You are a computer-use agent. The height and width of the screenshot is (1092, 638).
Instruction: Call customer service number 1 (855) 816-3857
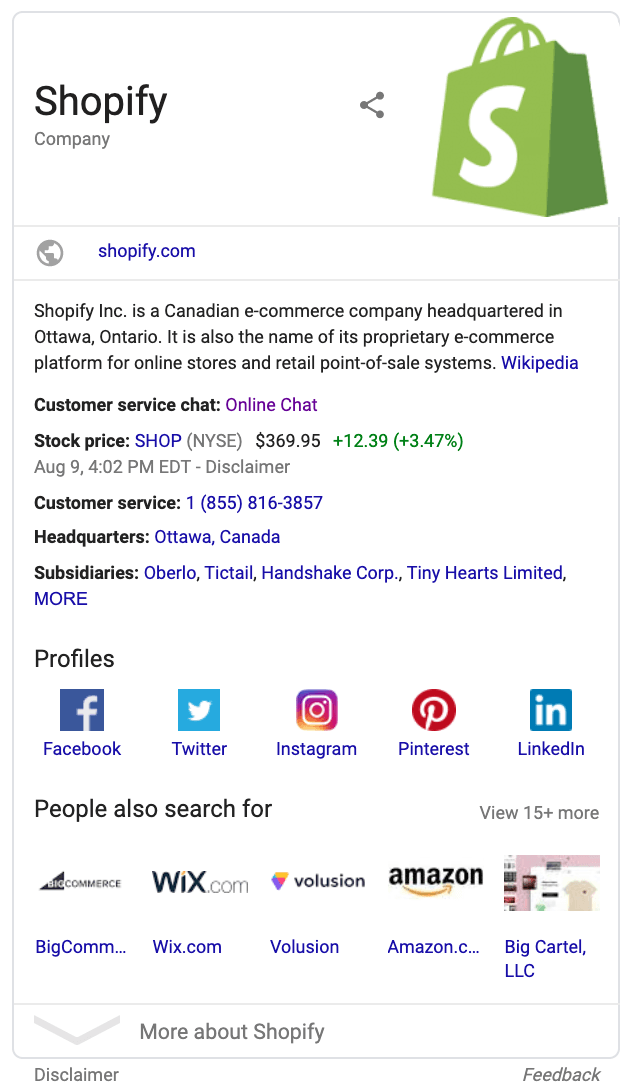(x=254, y=503)
